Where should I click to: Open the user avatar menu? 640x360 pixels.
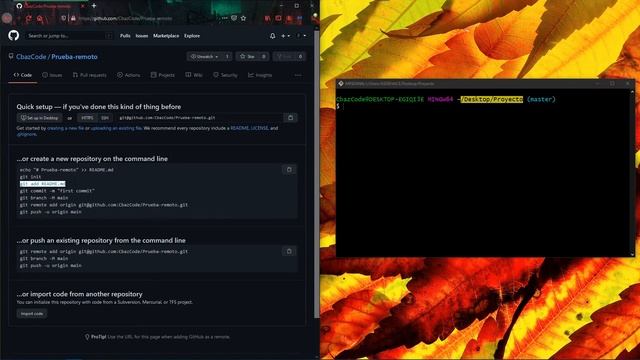301,36
